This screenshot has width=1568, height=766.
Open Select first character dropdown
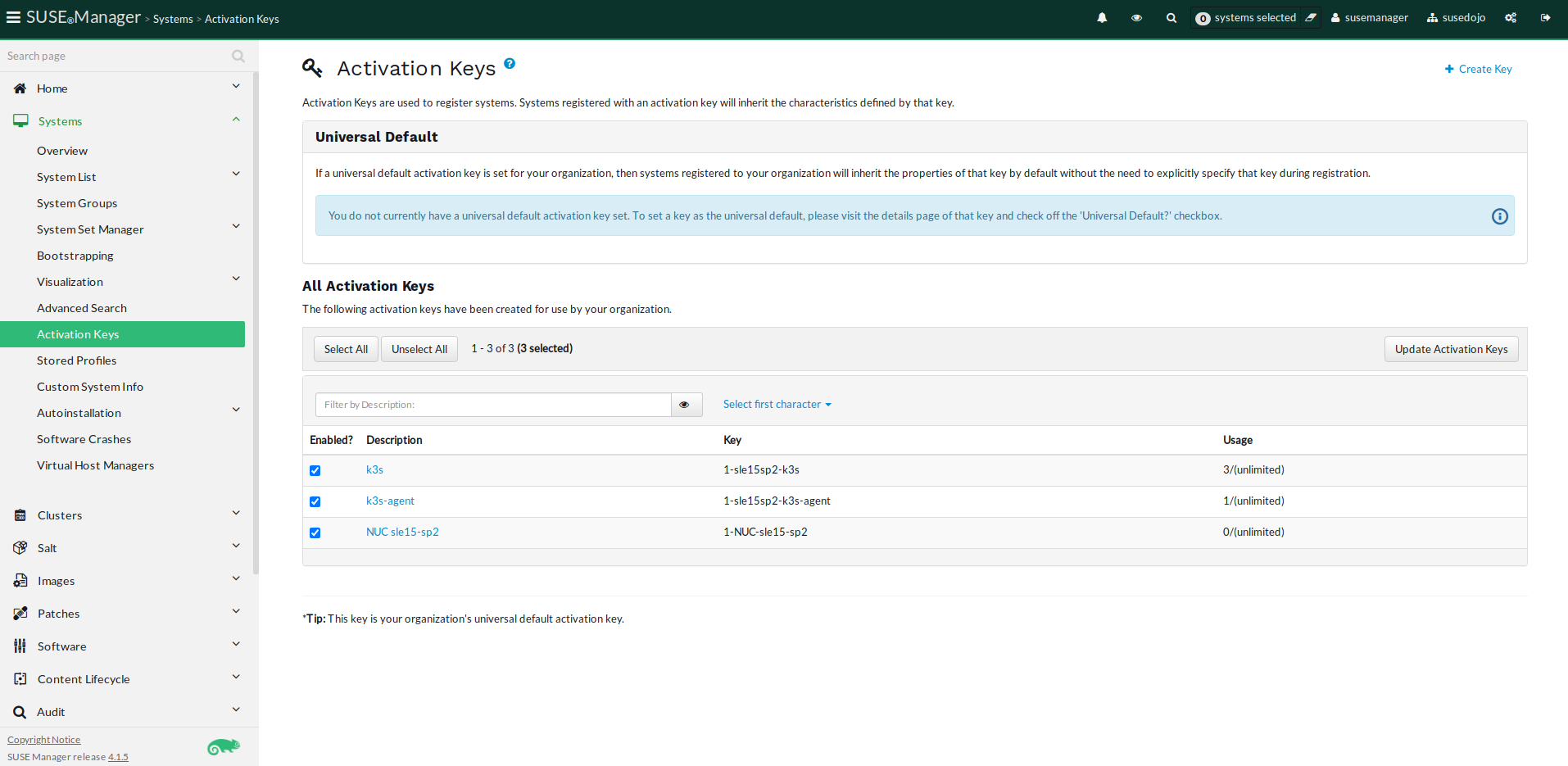(777, 405)
